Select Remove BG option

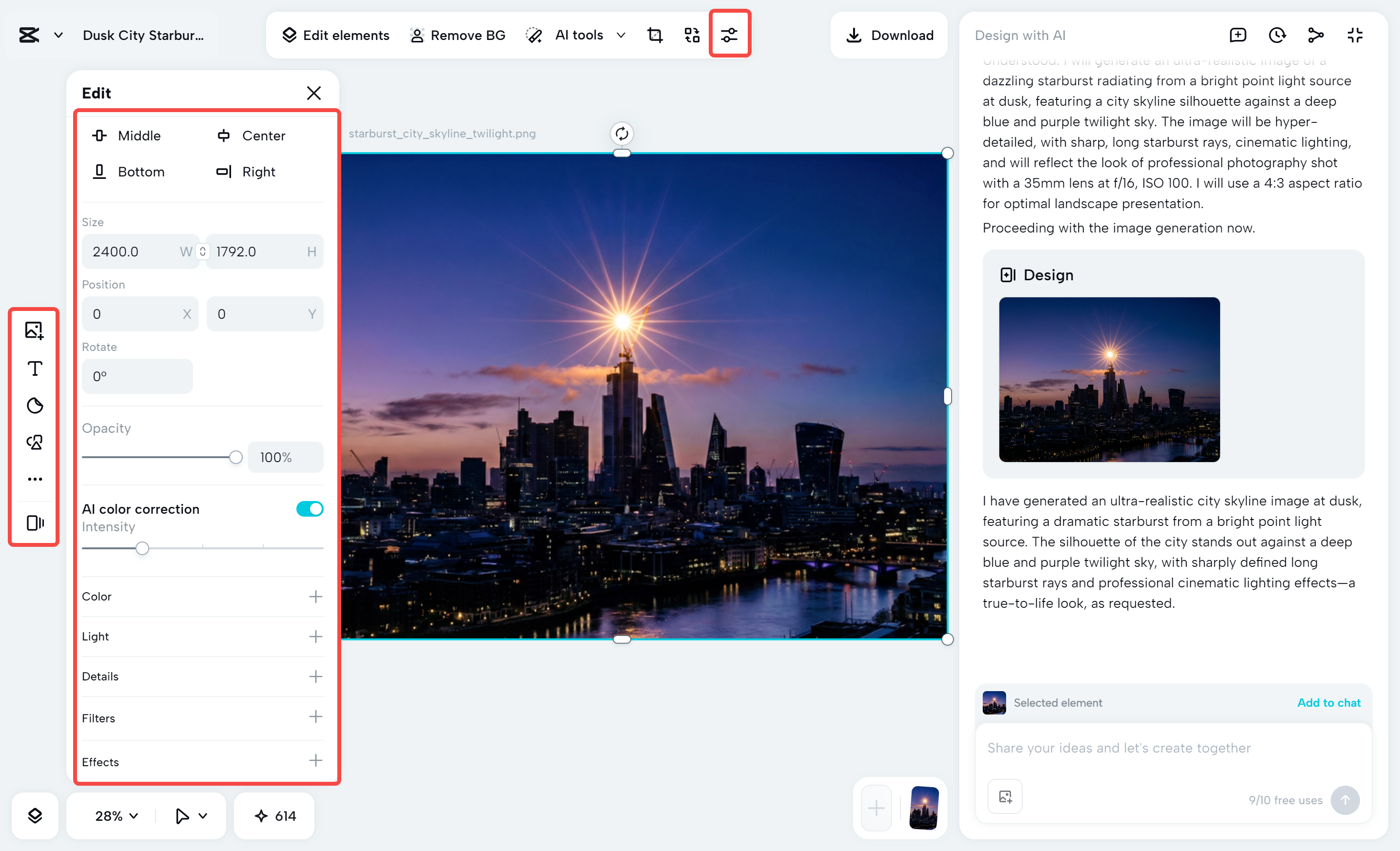click(x=457, y=35)
